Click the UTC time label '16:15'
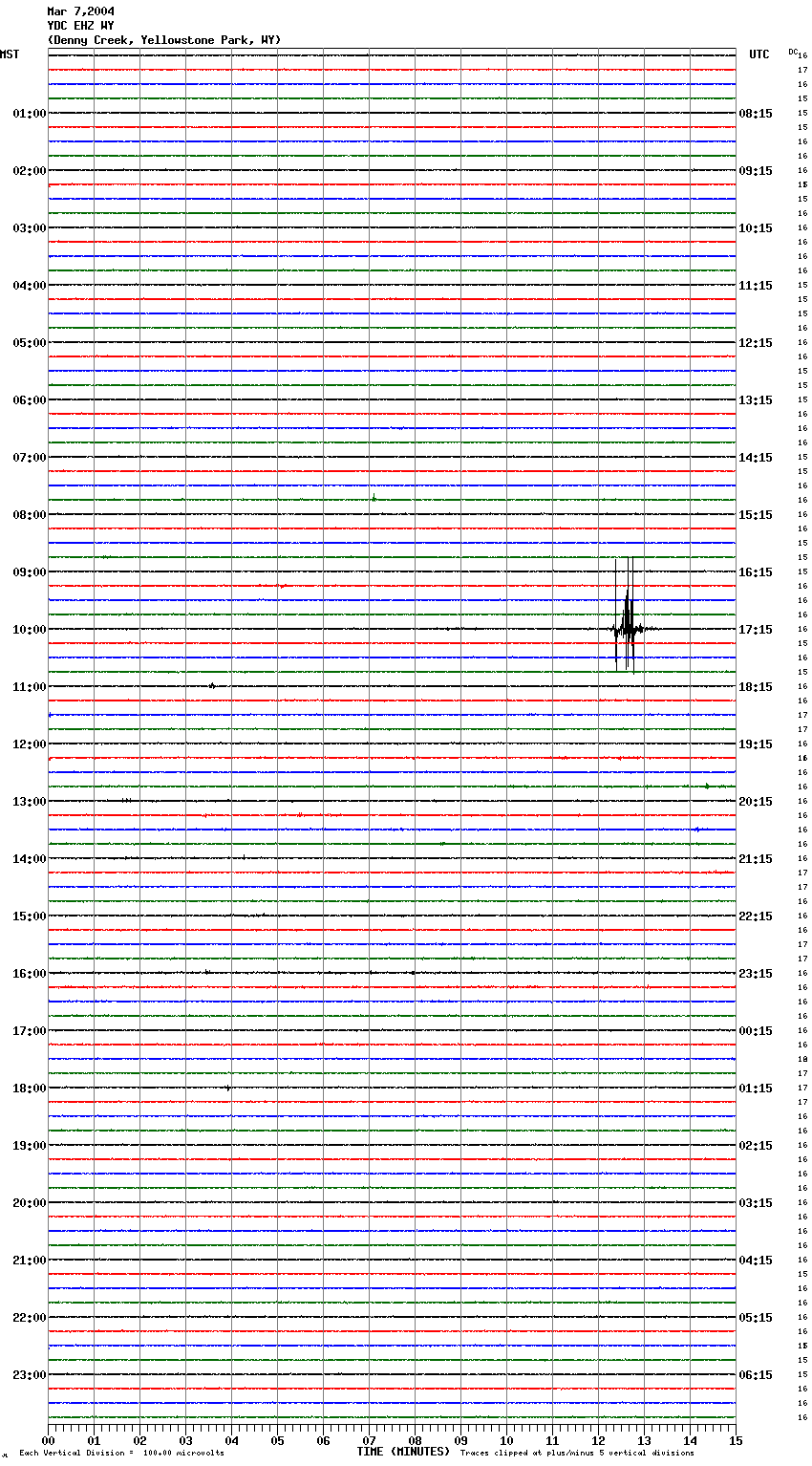Screen dimensions: 812x1466 (x=756, y=572)
